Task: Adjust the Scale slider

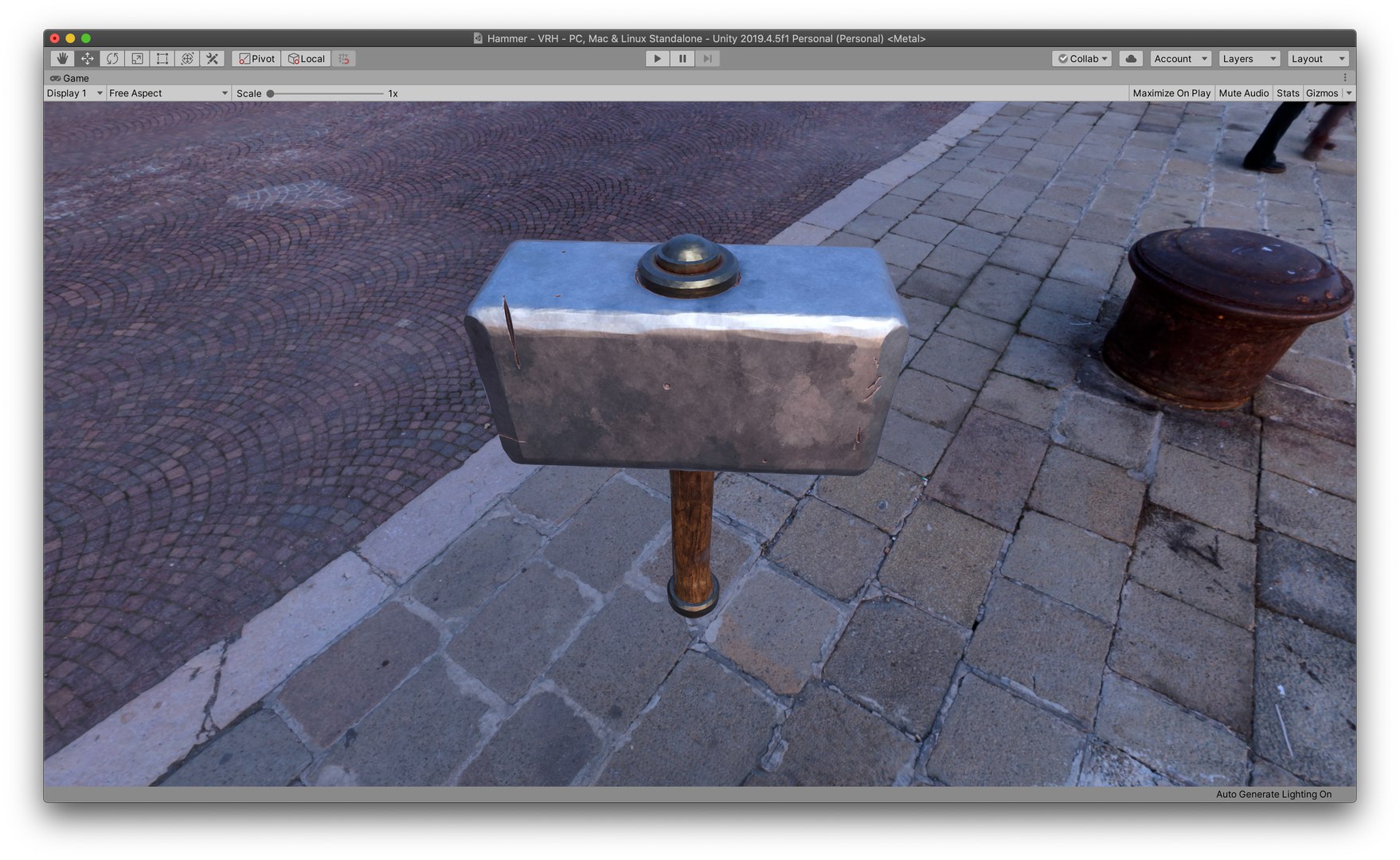Action: (326, 93)
